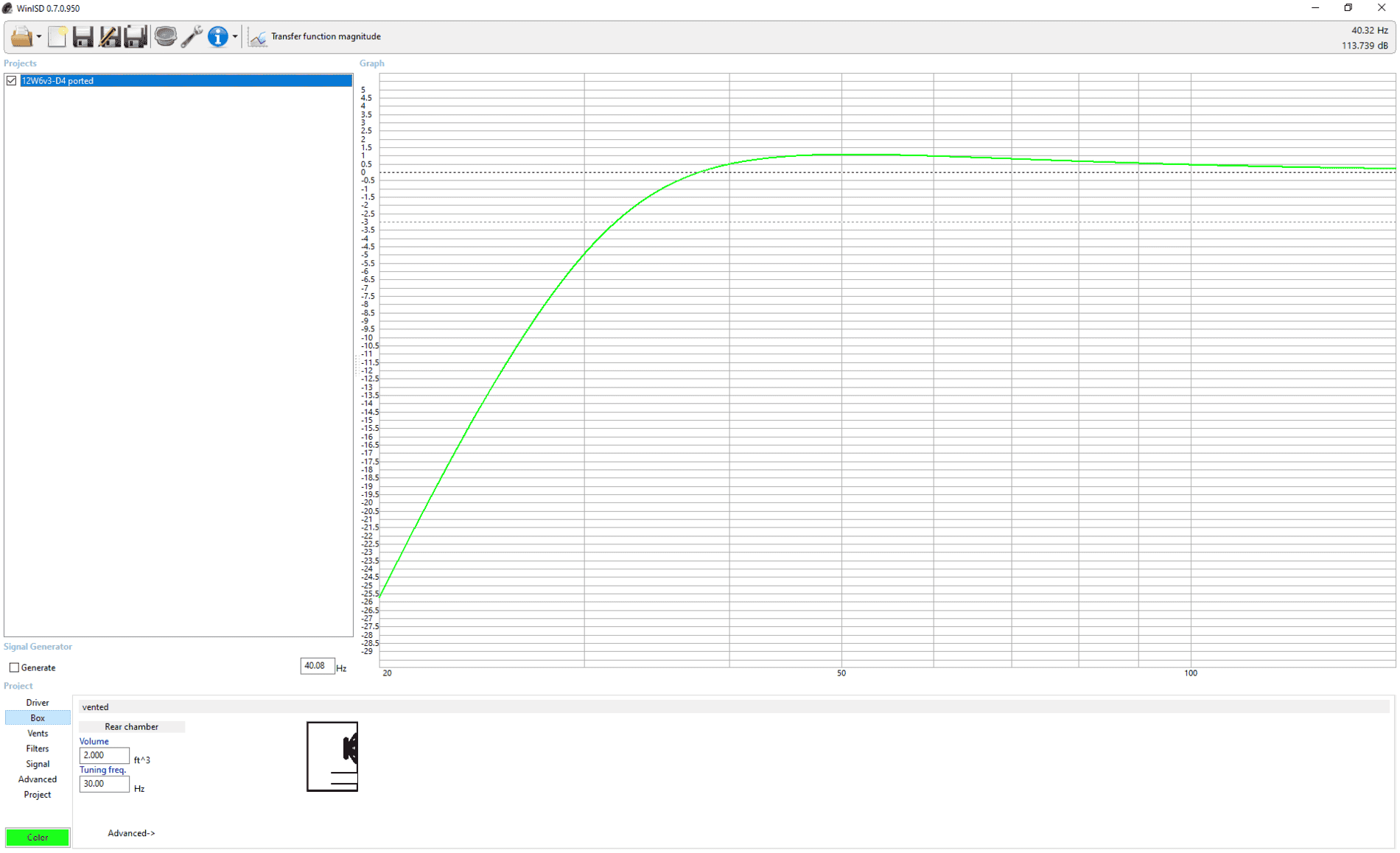This screenshot has height=853, width=1400.
Task: Click the Hz tuning unit label
Action: point(139,789)
